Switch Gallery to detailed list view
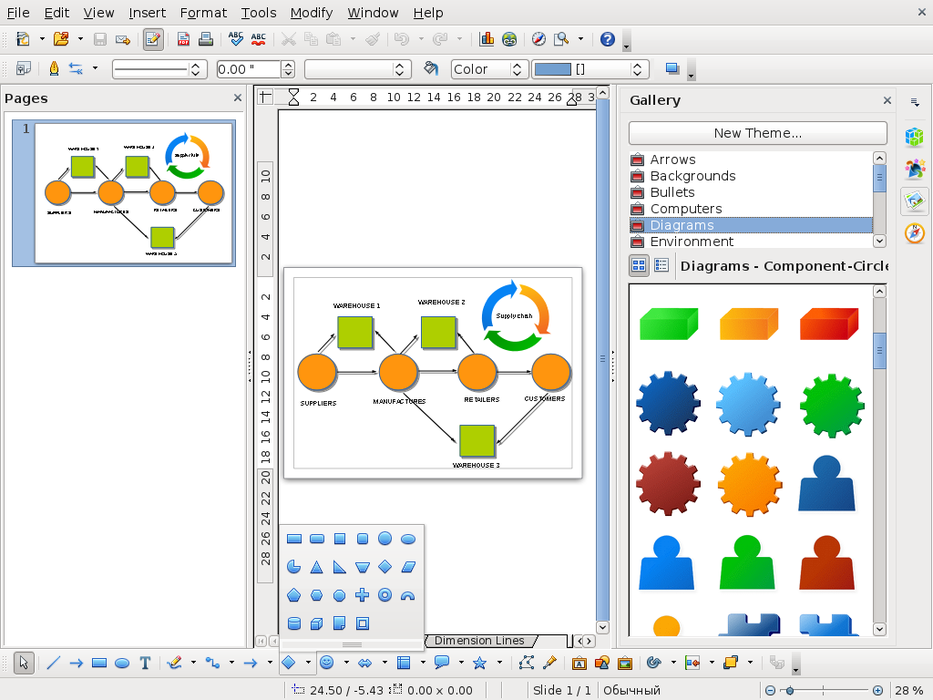 (x=661, y=266)
